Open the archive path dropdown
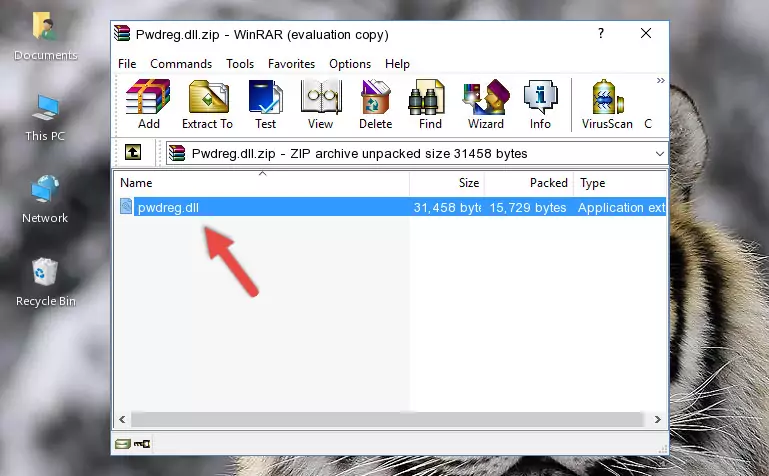Viewport: 769px width, 476px height. pyautogui.click(x=660, y=154)
